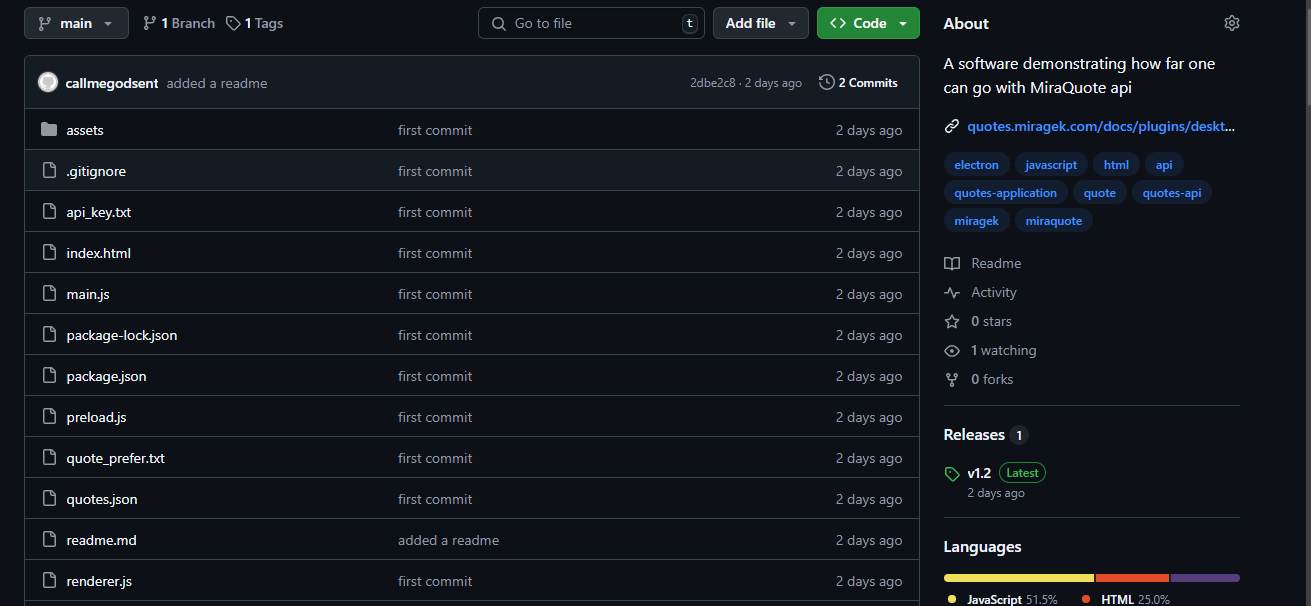Open the 'added a readme' commit in readme.md row

pos(448,540)
